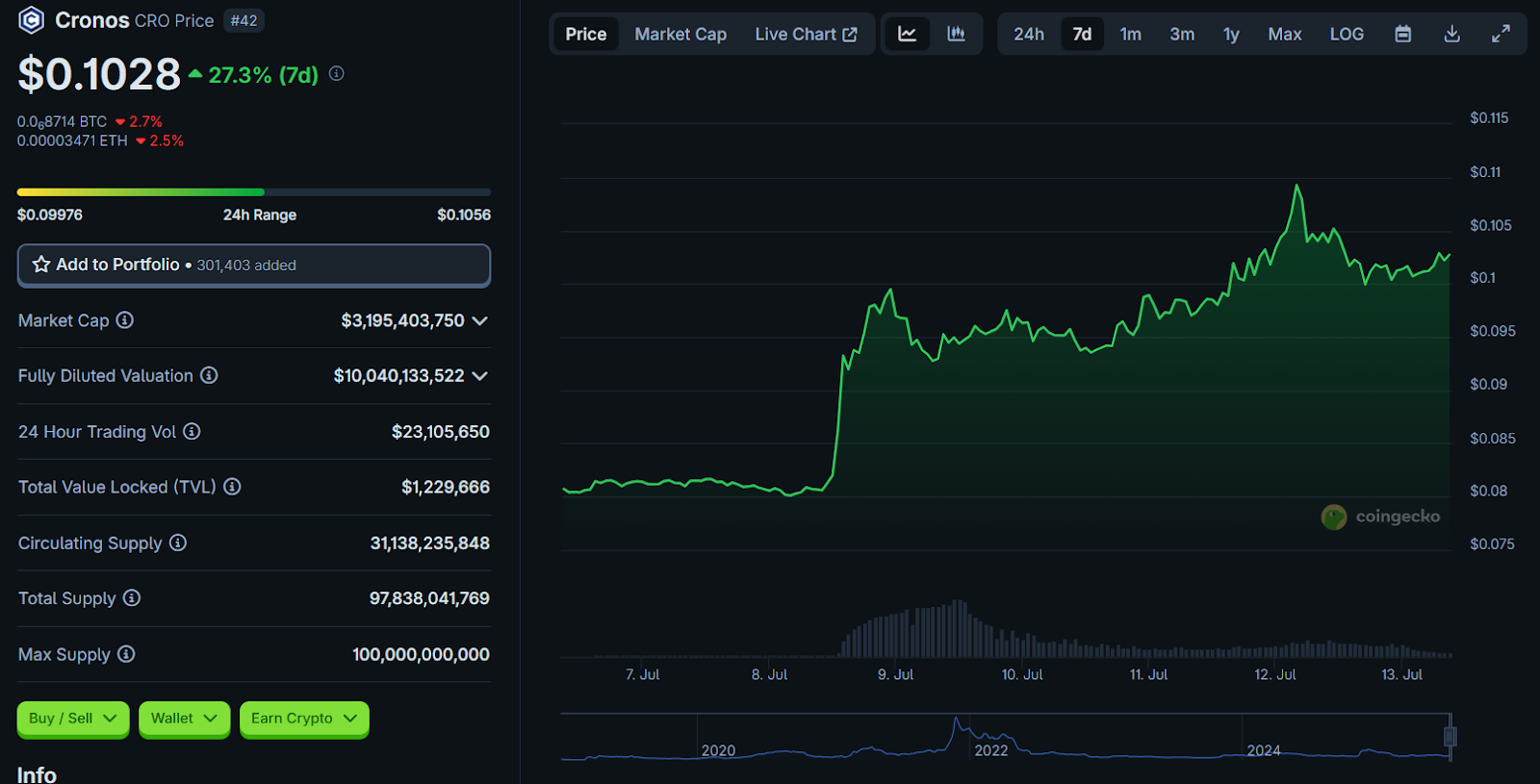Click the Info section heading
The height and width of the screenshot is (784, 1540).
tap(37, 774)
